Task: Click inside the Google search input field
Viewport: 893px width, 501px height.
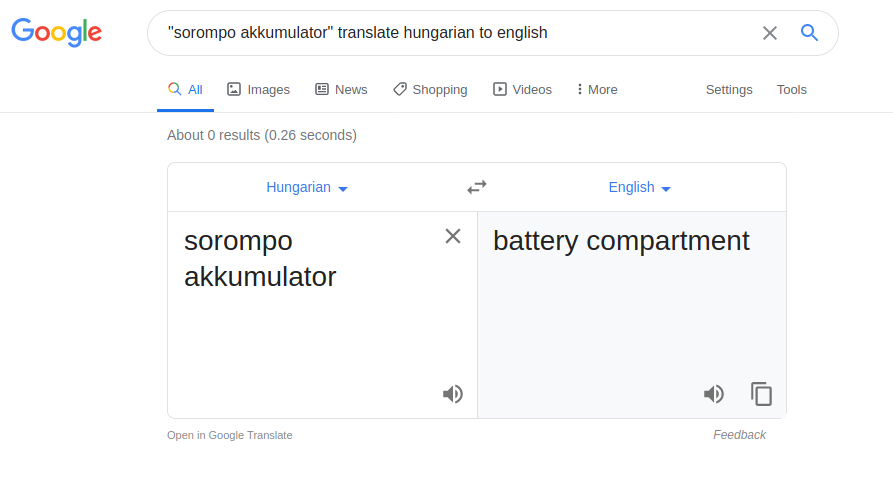Action: pos(456,33)
